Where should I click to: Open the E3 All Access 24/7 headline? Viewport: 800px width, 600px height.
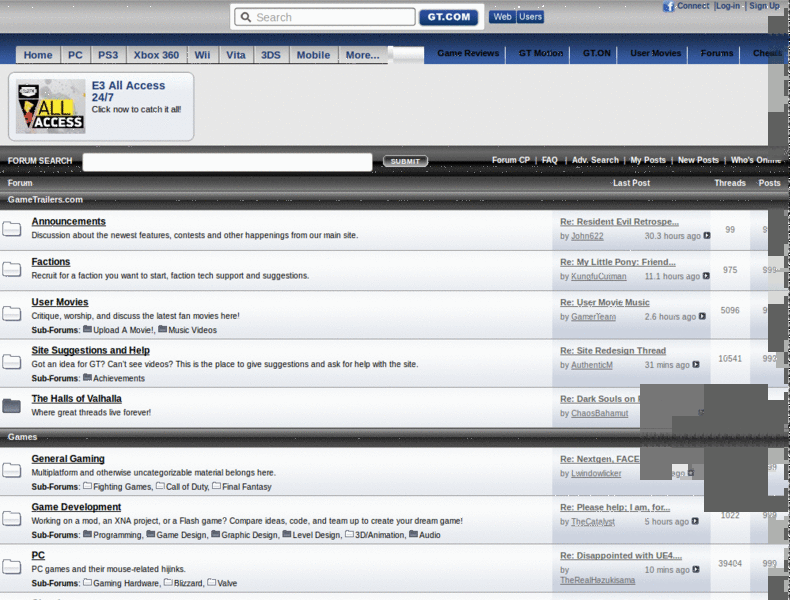pyautogui.click(x=128, y=91)
